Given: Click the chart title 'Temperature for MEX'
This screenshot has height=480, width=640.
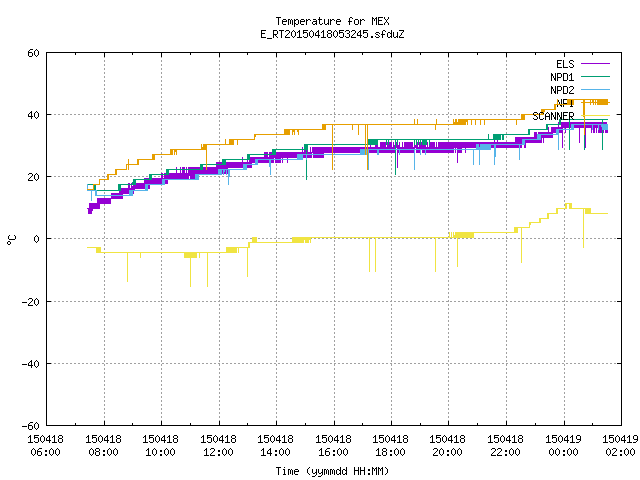Looking at the screenshot, I should pos(332,21).
